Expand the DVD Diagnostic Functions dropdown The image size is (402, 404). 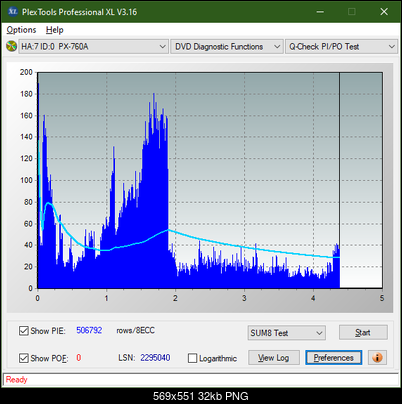[x=227, y=47]
